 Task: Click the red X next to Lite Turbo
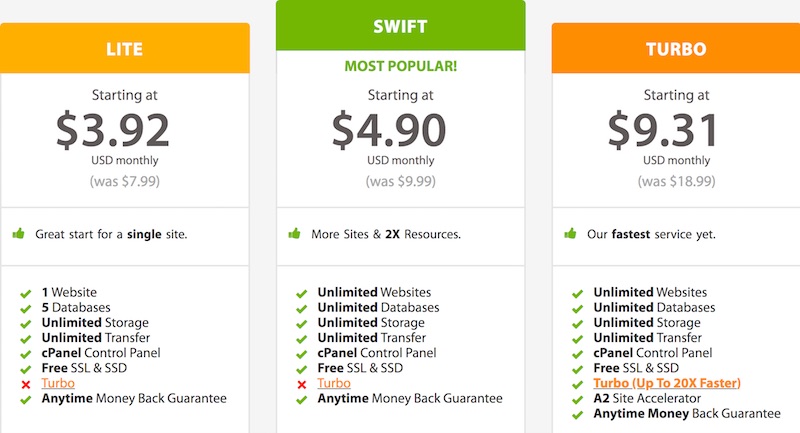tap(26, 385)
